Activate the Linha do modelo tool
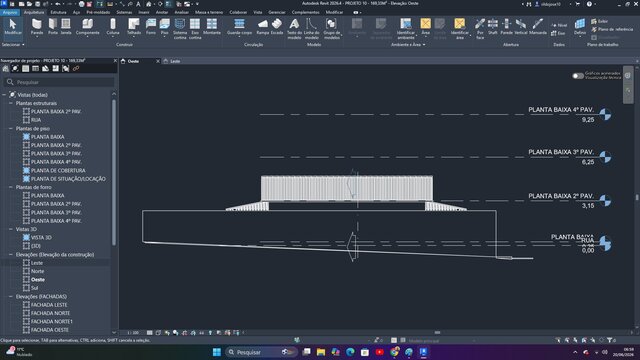Viewport: 640px width, 360px height. [x=311, y=29]
